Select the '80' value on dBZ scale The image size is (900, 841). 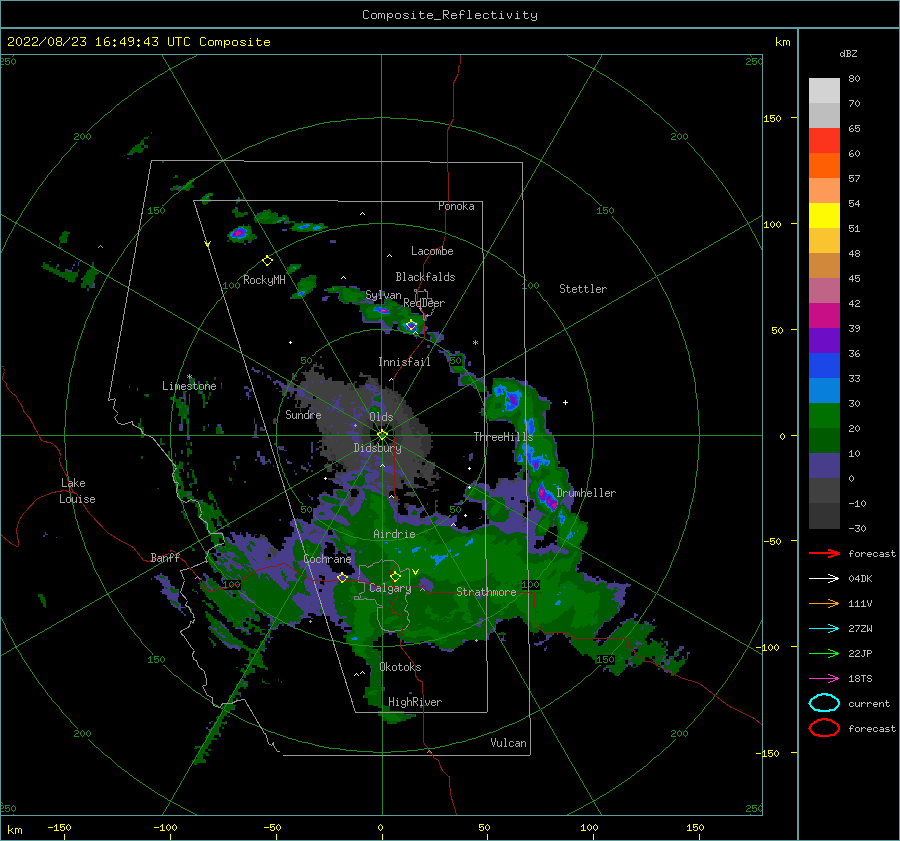(x=854, y=79)
